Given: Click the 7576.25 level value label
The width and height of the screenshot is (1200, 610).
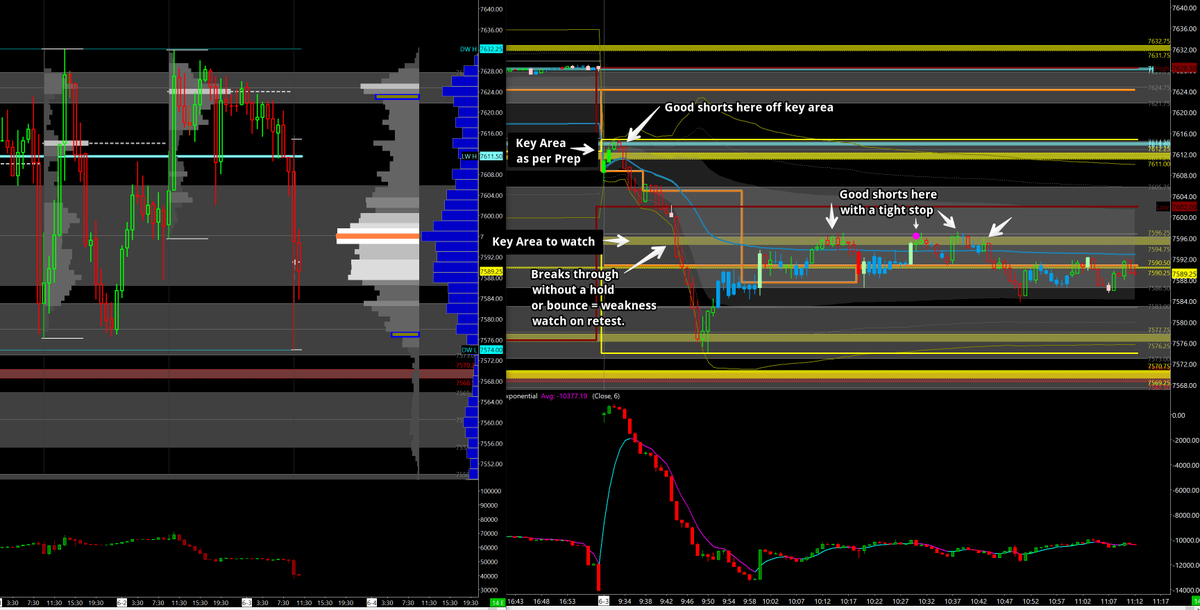Looking at the screenshot, I should pos(1157,346).
